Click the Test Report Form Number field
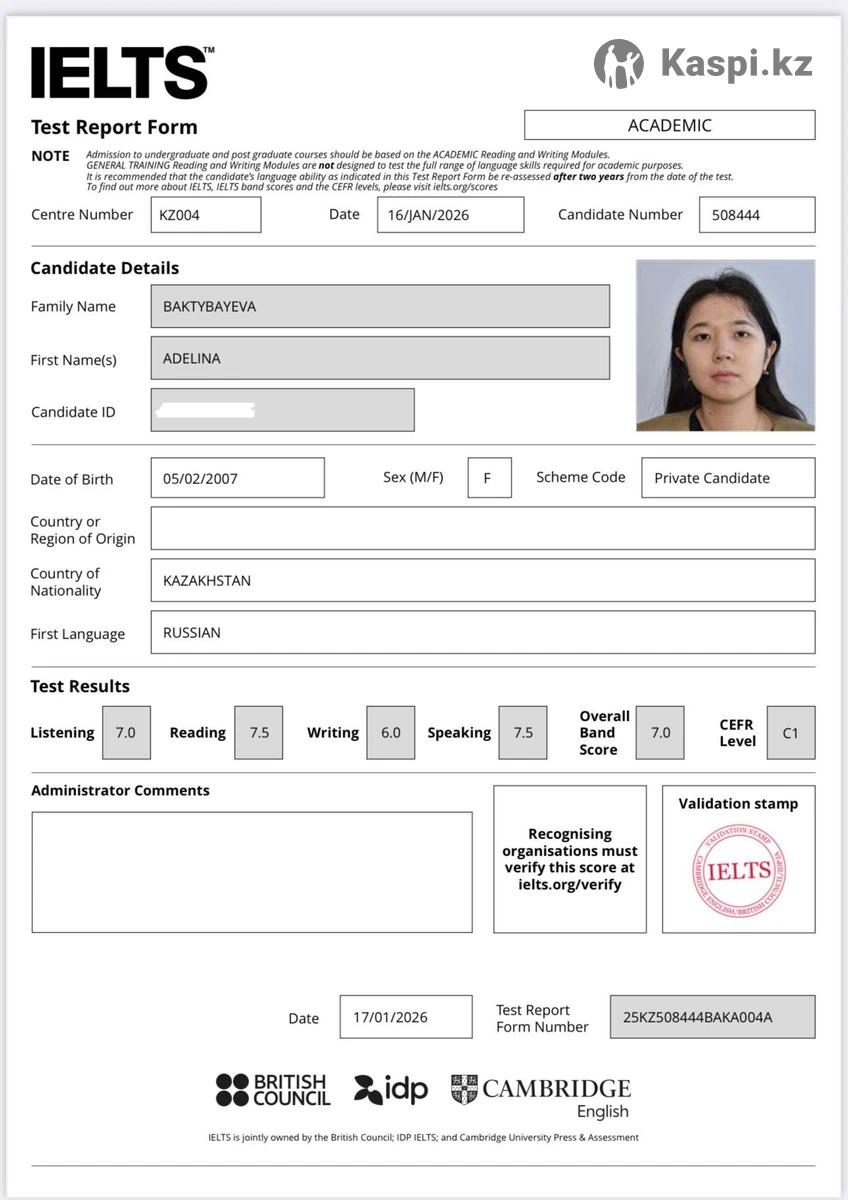The width and height of the screenshot is (848, 1200). (x=712, y=1017)
